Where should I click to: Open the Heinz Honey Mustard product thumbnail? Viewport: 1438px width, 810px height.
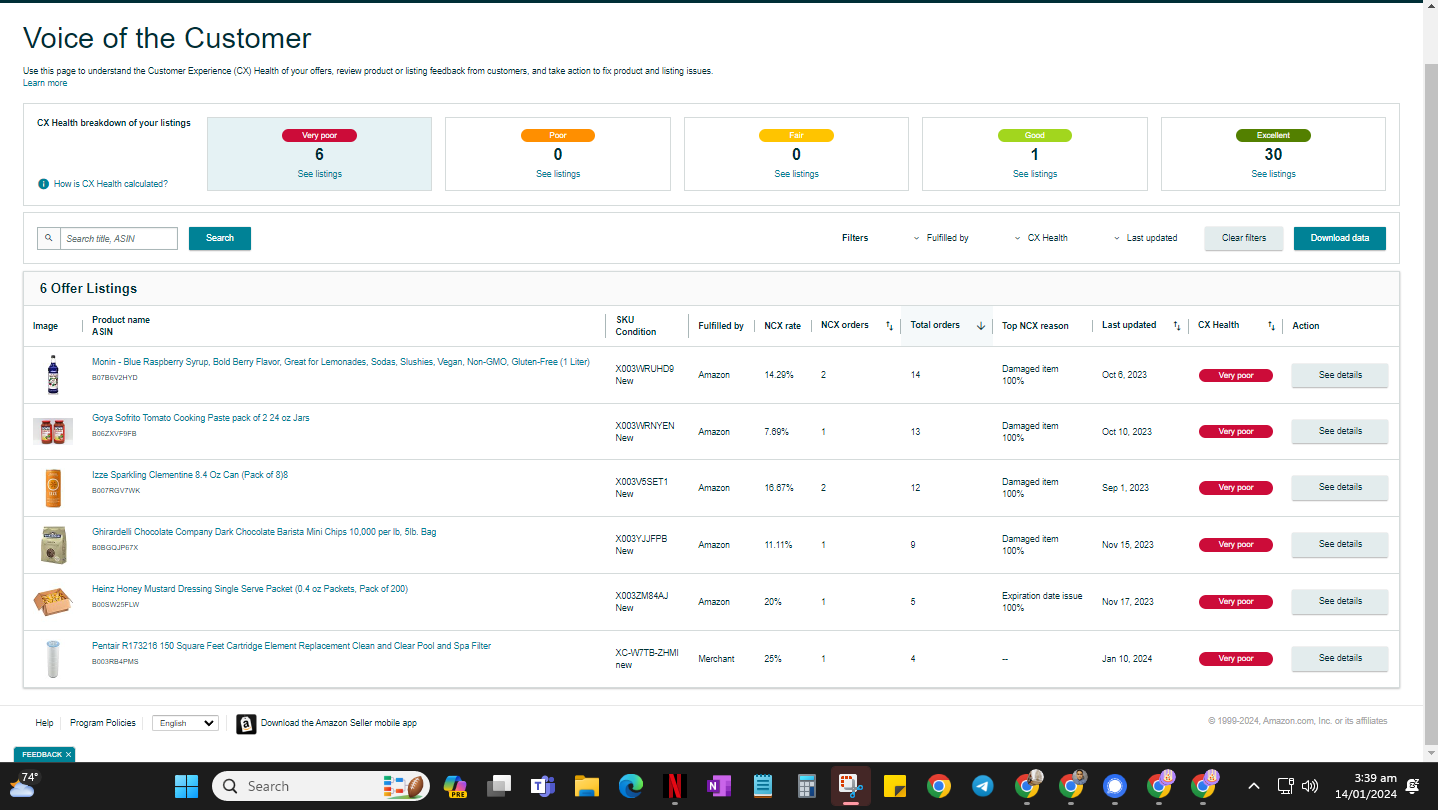[x=53, y=601]
